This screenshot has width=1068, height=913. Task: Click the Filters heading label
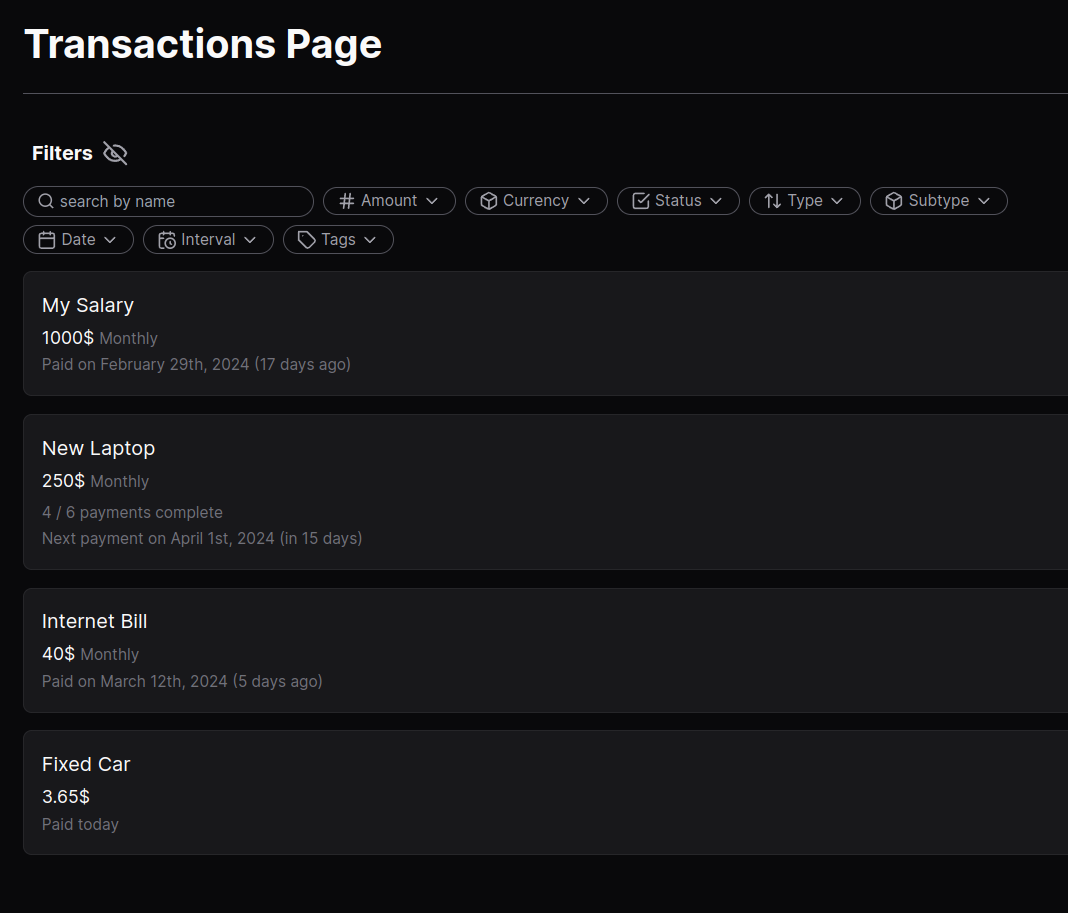62,153
